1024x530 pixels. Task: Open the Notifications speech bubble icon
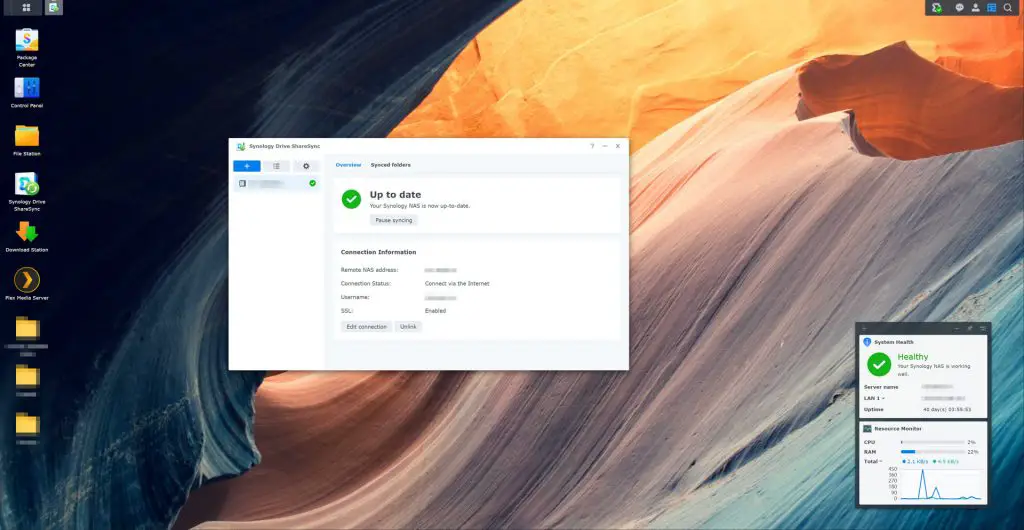pyautogui.click(x=959, y=7)
